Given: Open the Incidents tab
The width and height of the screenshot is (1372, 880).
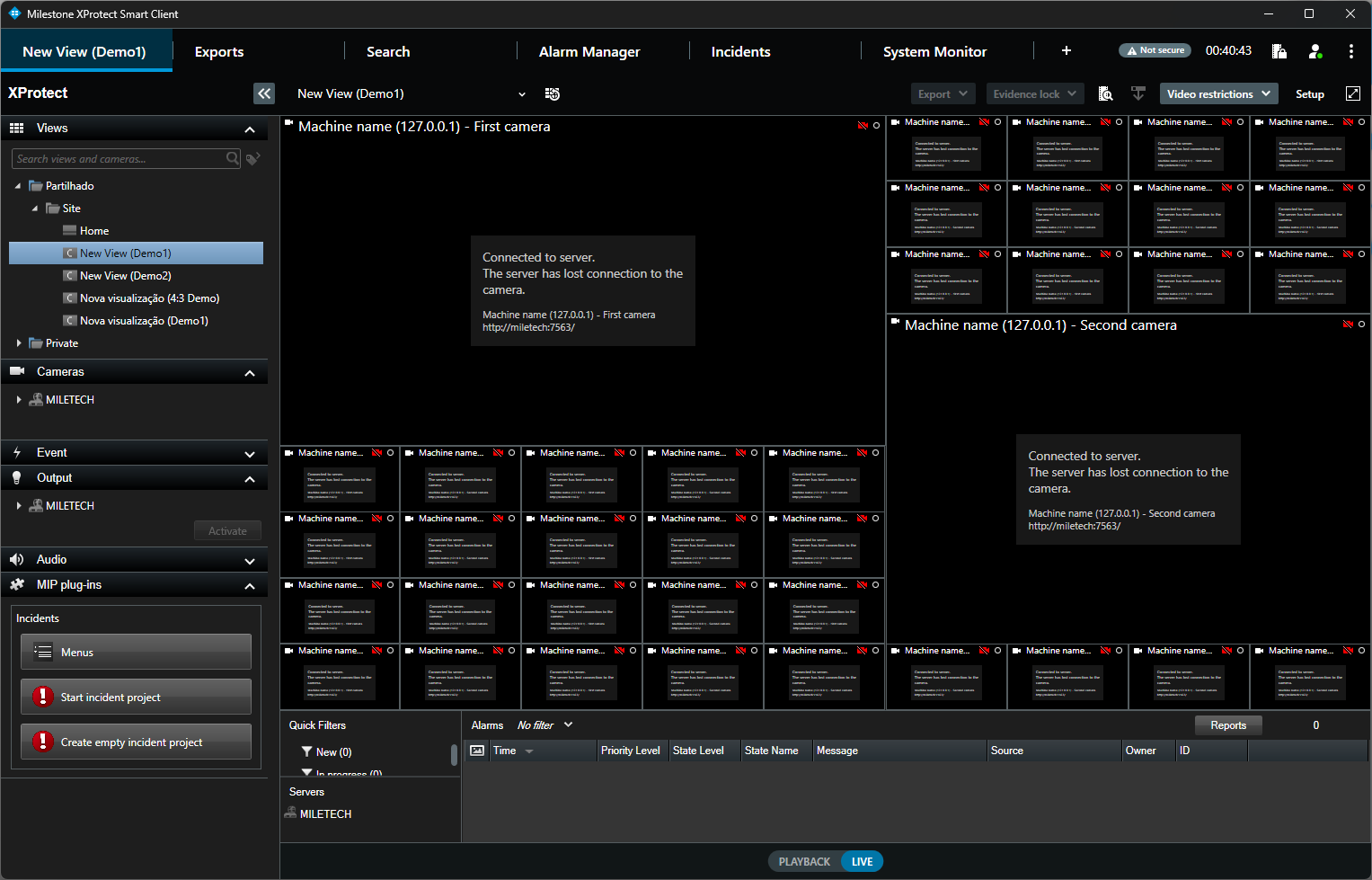Looking at the screenshot, I should 740,51.
